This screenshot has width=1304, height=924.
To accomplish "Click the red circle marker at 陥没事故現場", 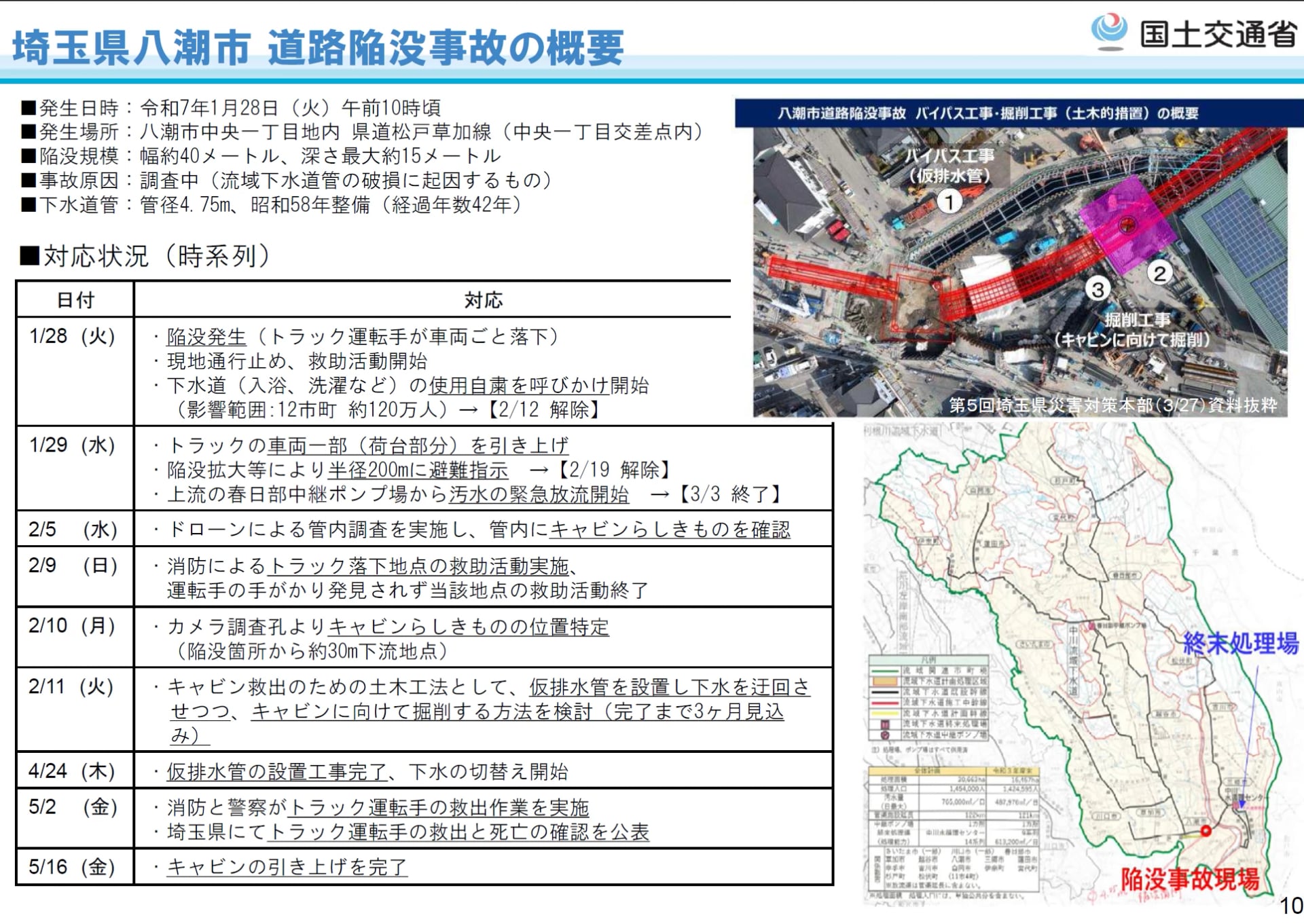I will [1206, 830].
